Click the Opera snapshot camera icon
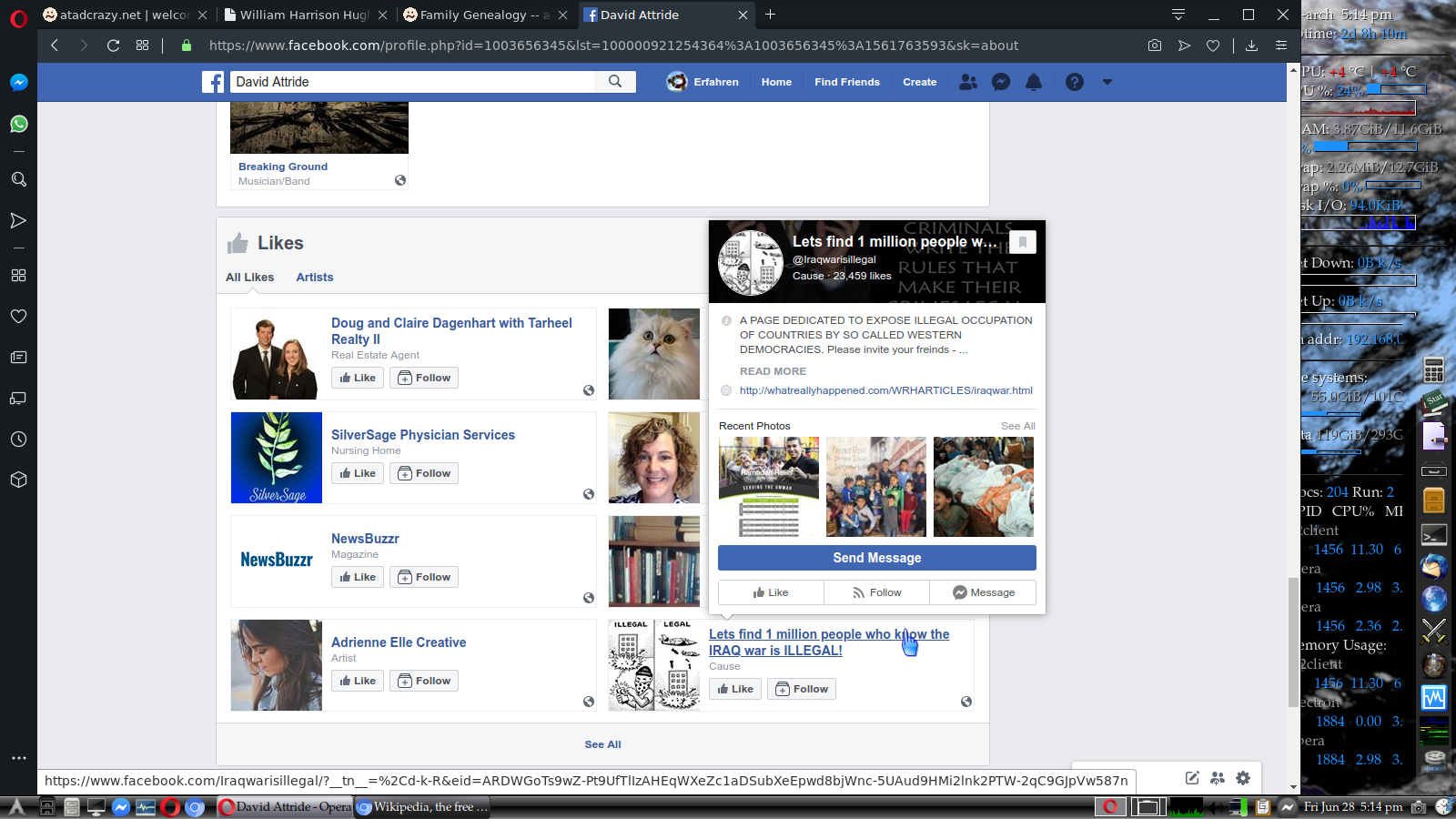This screenshot has width=1456, height=819. coord(1155,45)
